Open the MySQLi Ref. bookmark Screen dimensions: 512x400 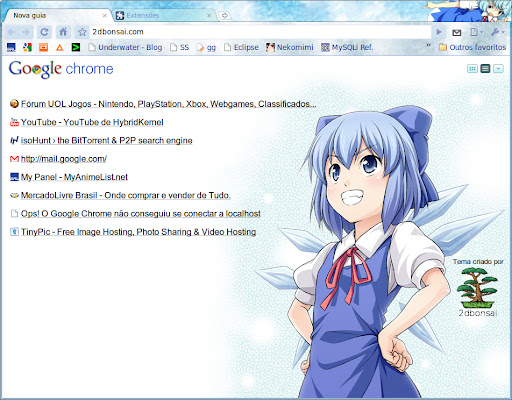[347, 47]
